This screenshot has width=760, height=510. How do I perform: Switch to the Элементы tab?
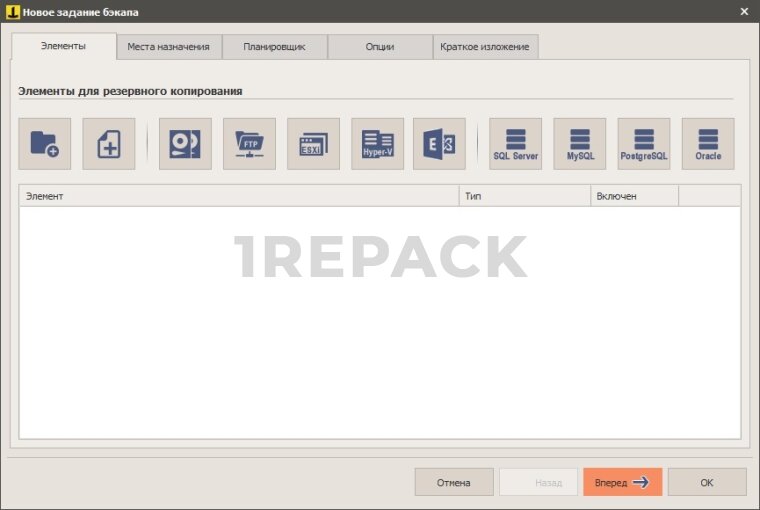64,47
